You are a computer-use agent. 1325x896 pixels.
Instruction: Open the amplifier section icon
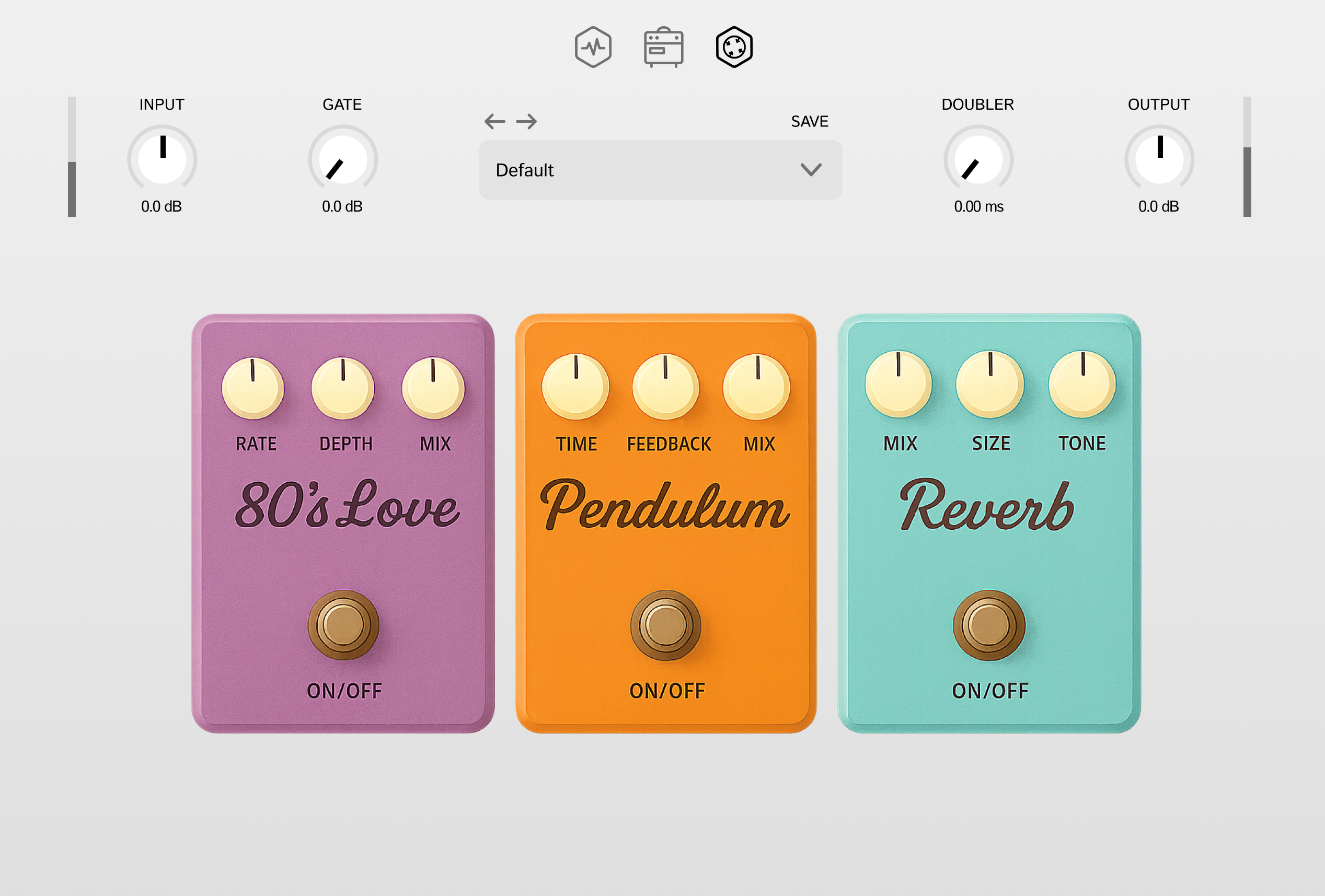tap(663, 48)
